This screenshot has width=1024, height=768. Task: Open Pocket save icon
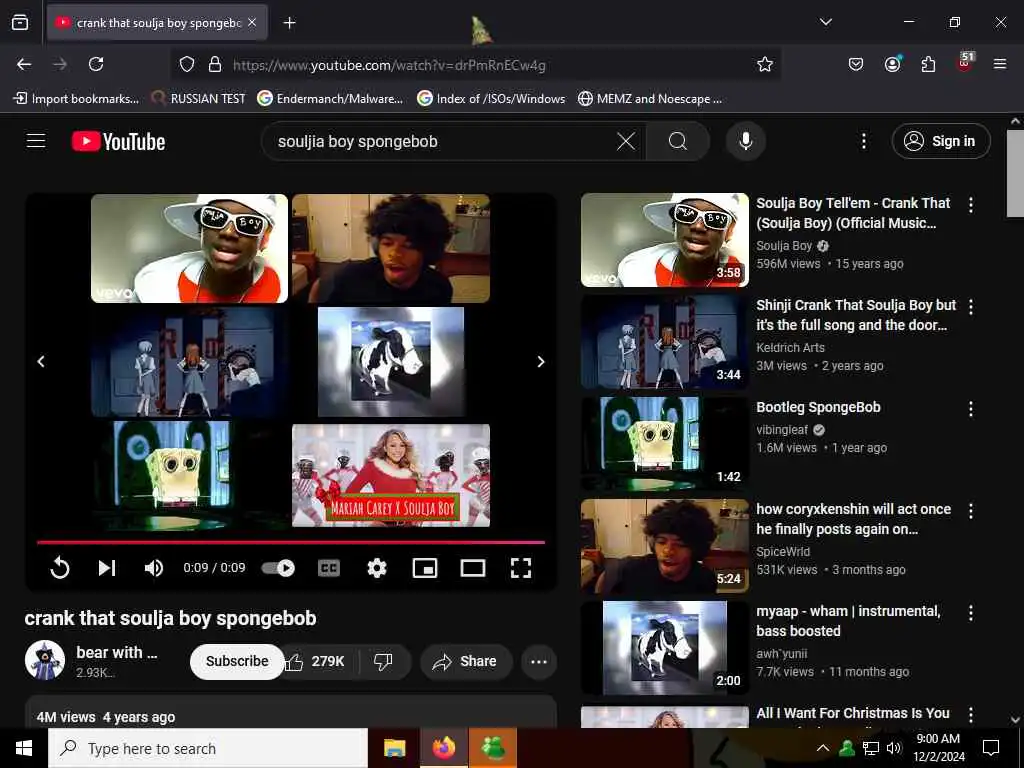(x=856, y=64)
